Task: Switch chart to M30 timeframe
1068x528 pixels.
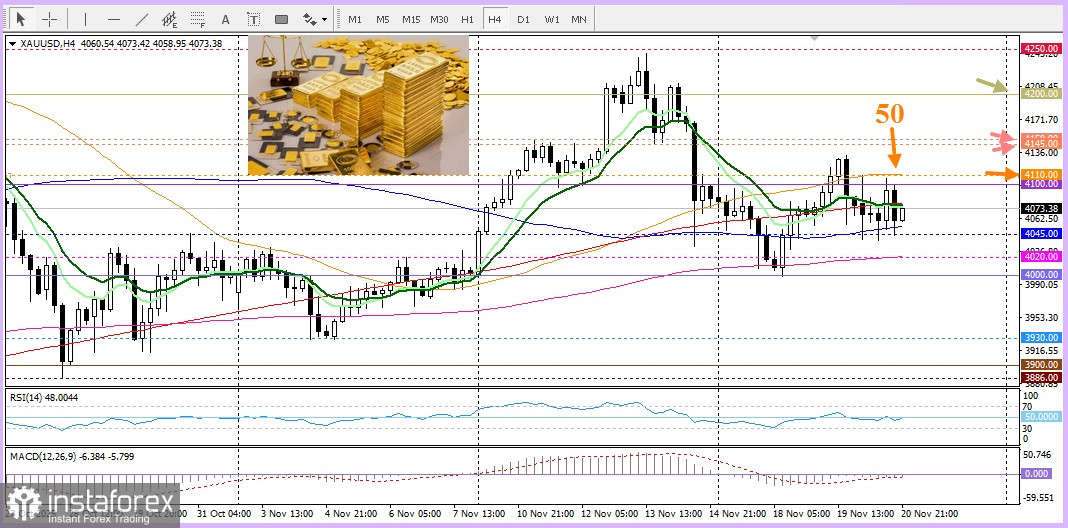Action: tap(439, 19)
